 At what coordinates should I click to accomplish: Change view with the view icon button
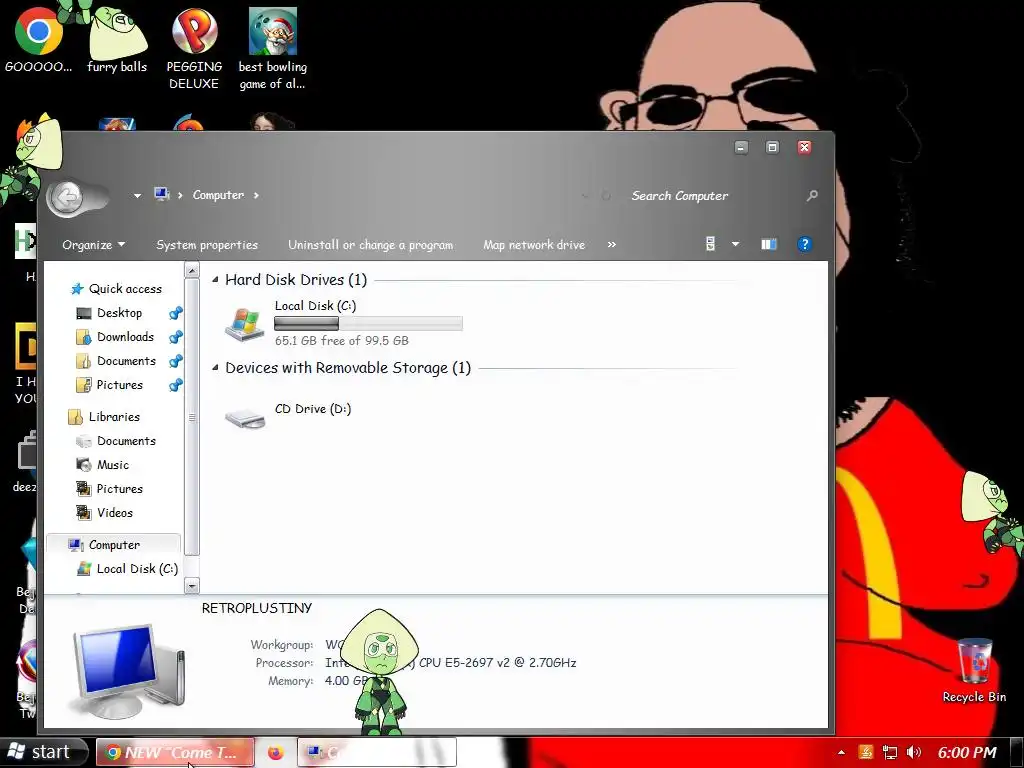pyautogui.click(x=711, y=244)
